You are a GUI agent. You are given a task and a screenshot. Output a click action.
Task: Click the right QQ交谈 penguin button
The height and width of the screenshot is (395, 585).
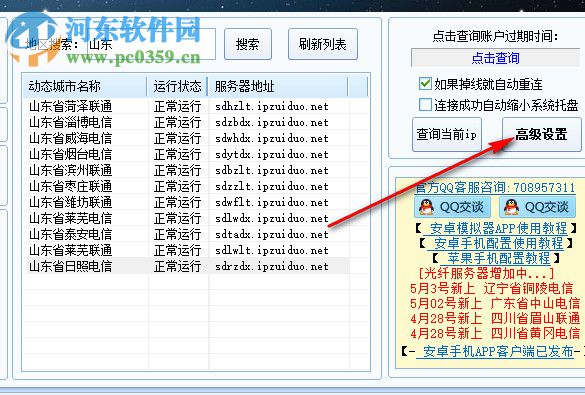[x=537, y=207]
